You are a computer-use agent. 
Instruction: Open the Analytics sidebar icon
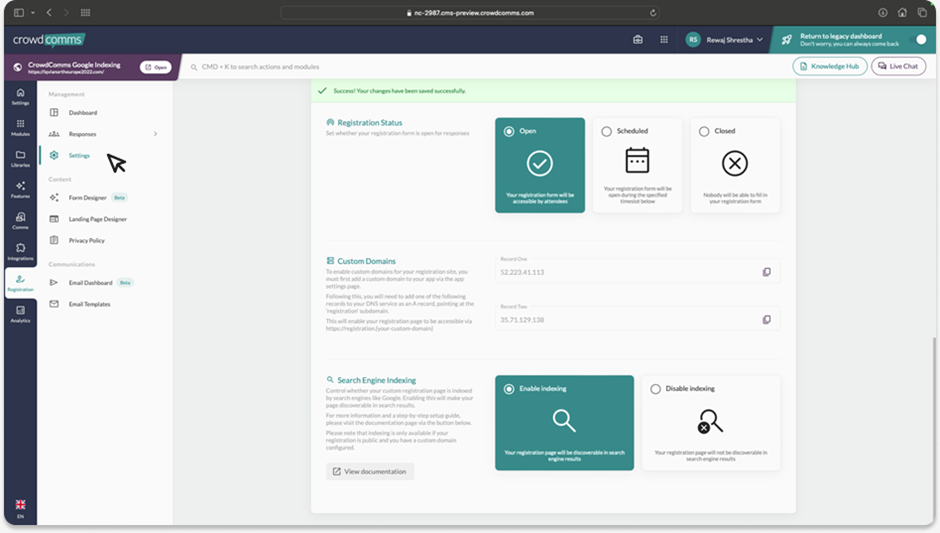coord(20,313)
